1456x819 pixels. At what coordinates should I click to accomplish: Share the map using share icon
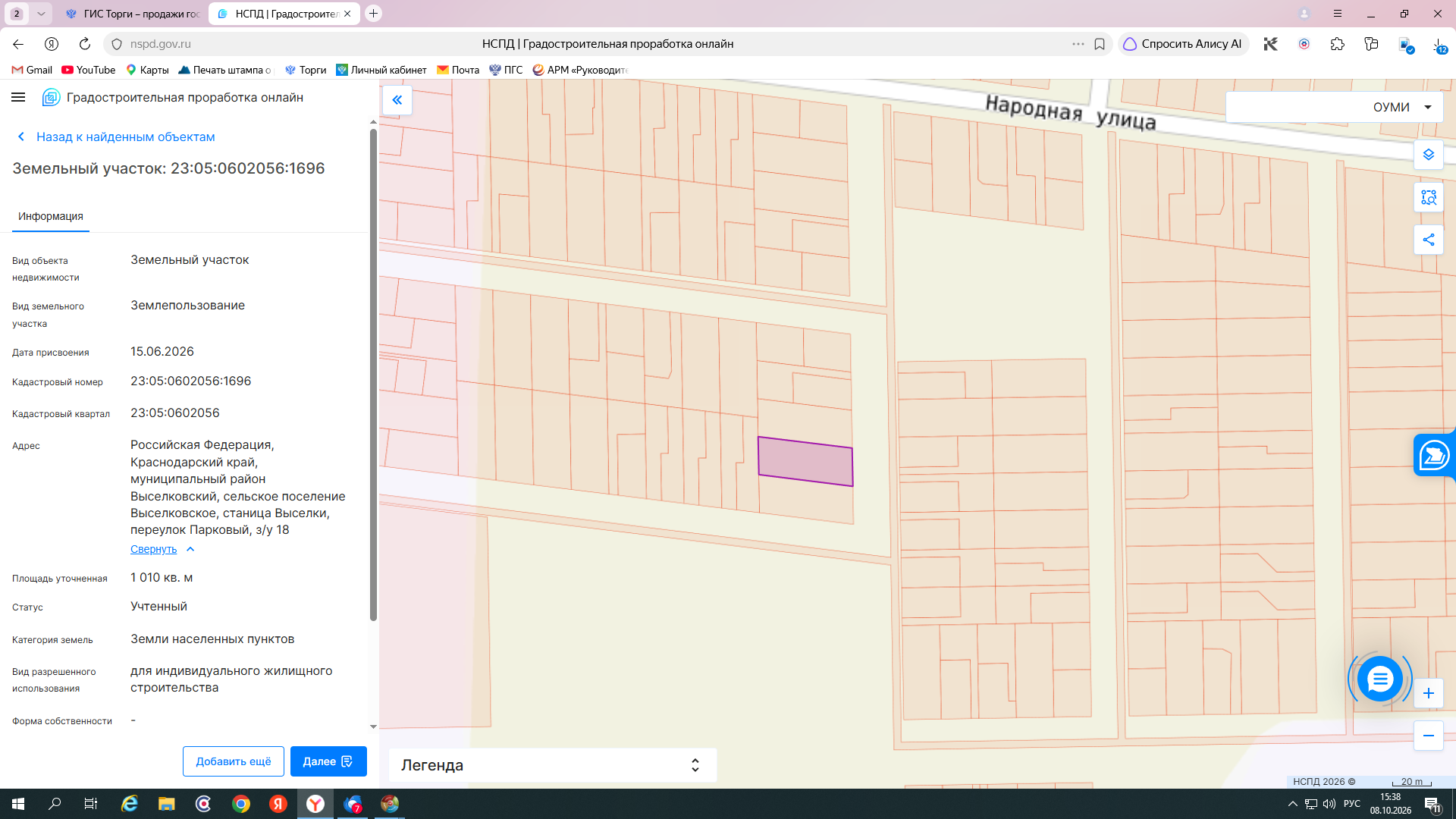tap(1428, 240)
